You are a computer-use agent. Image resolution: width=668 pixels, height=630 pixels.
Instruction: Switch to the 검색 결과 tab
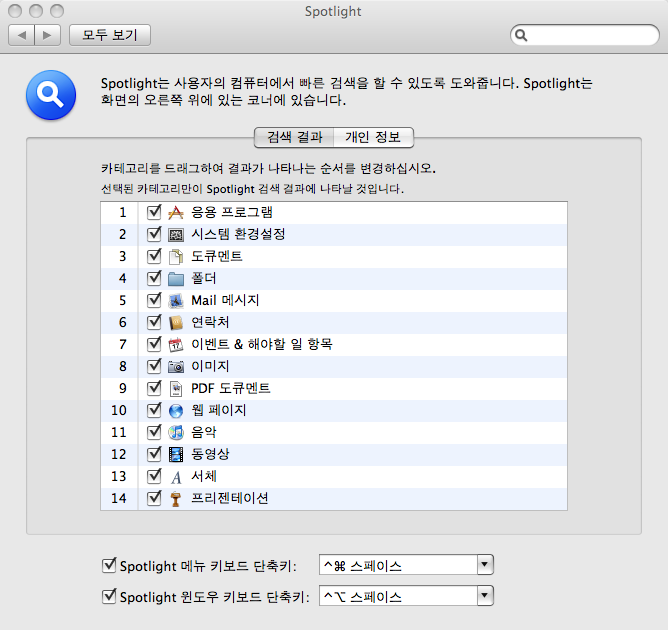[x=294, y=137]
